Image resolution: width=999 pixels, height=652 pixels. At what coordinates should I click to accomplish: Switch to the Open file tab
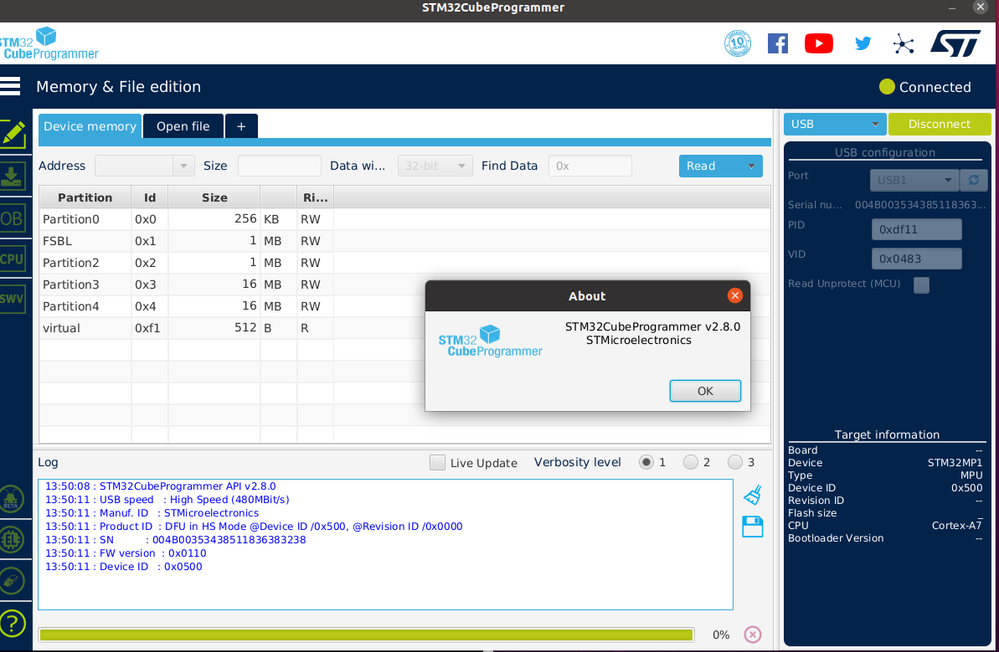click(183, 126)
